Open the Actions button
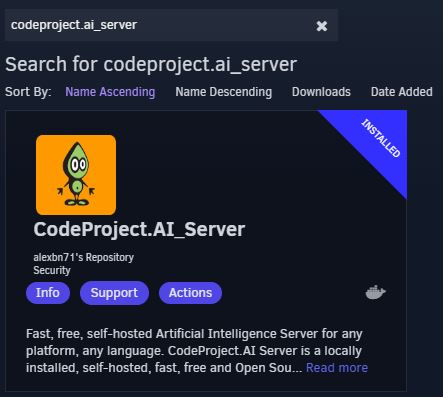 pos(190,293)
